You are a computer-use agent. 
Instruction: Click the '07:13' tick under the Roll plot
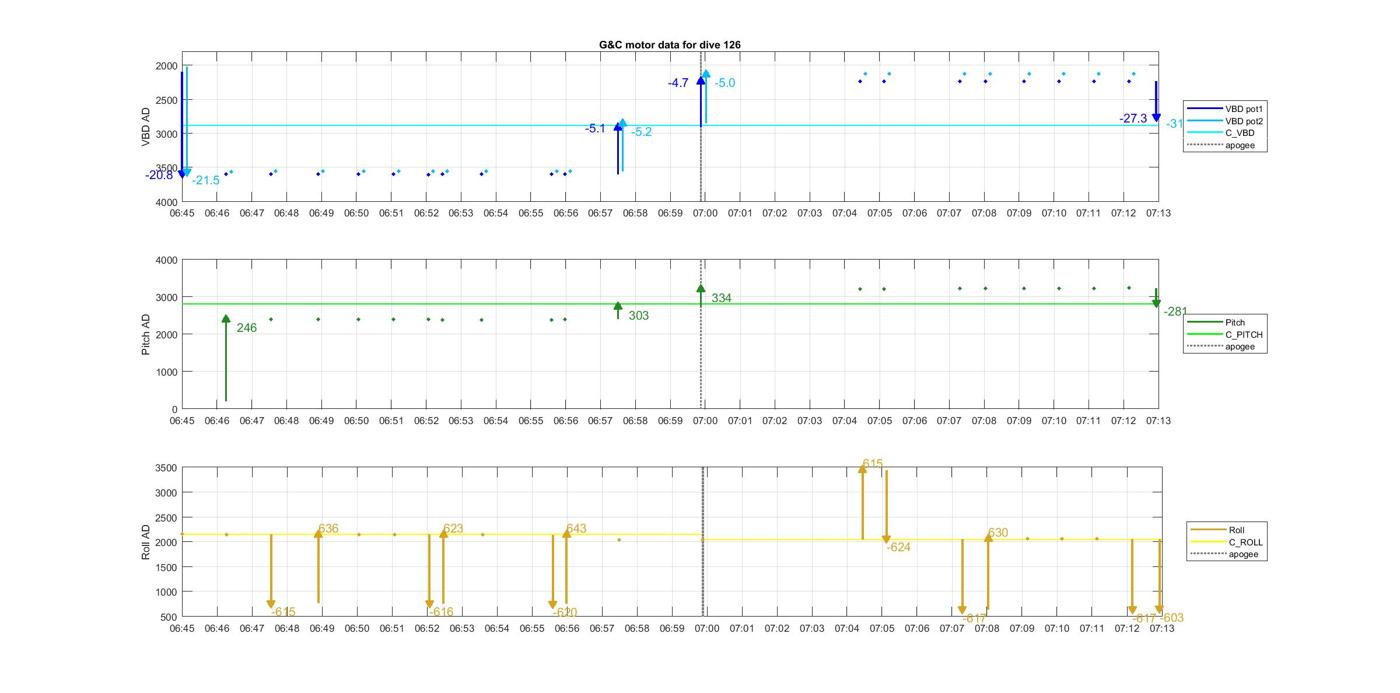pos(1162,629)
